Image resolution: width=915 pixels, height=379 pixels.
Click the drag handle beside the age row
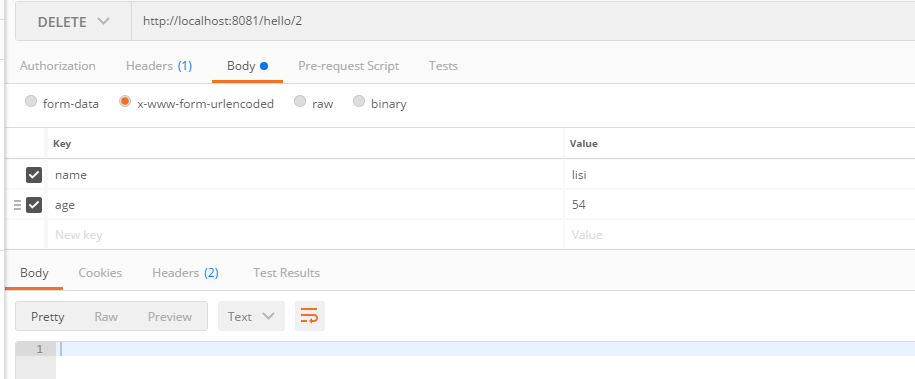pos(18,205)
